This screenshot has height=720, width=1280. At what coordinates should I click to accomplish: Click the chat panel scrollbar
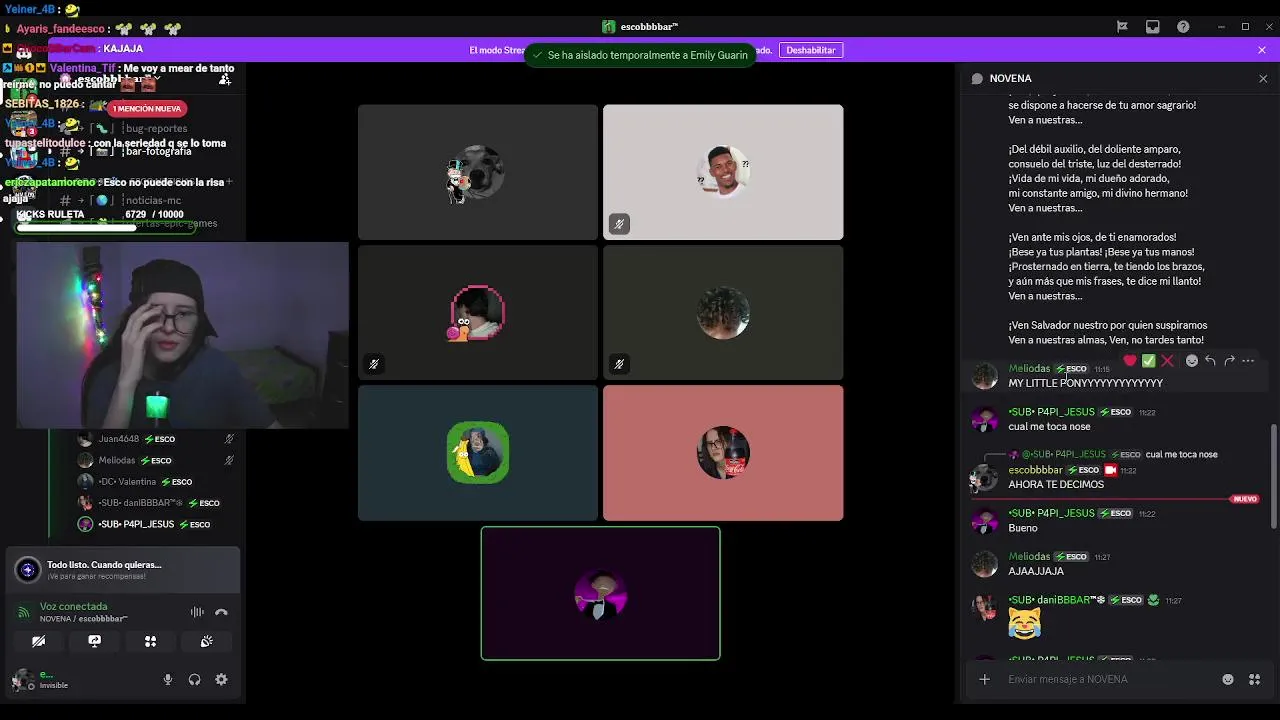(1273, 475)
